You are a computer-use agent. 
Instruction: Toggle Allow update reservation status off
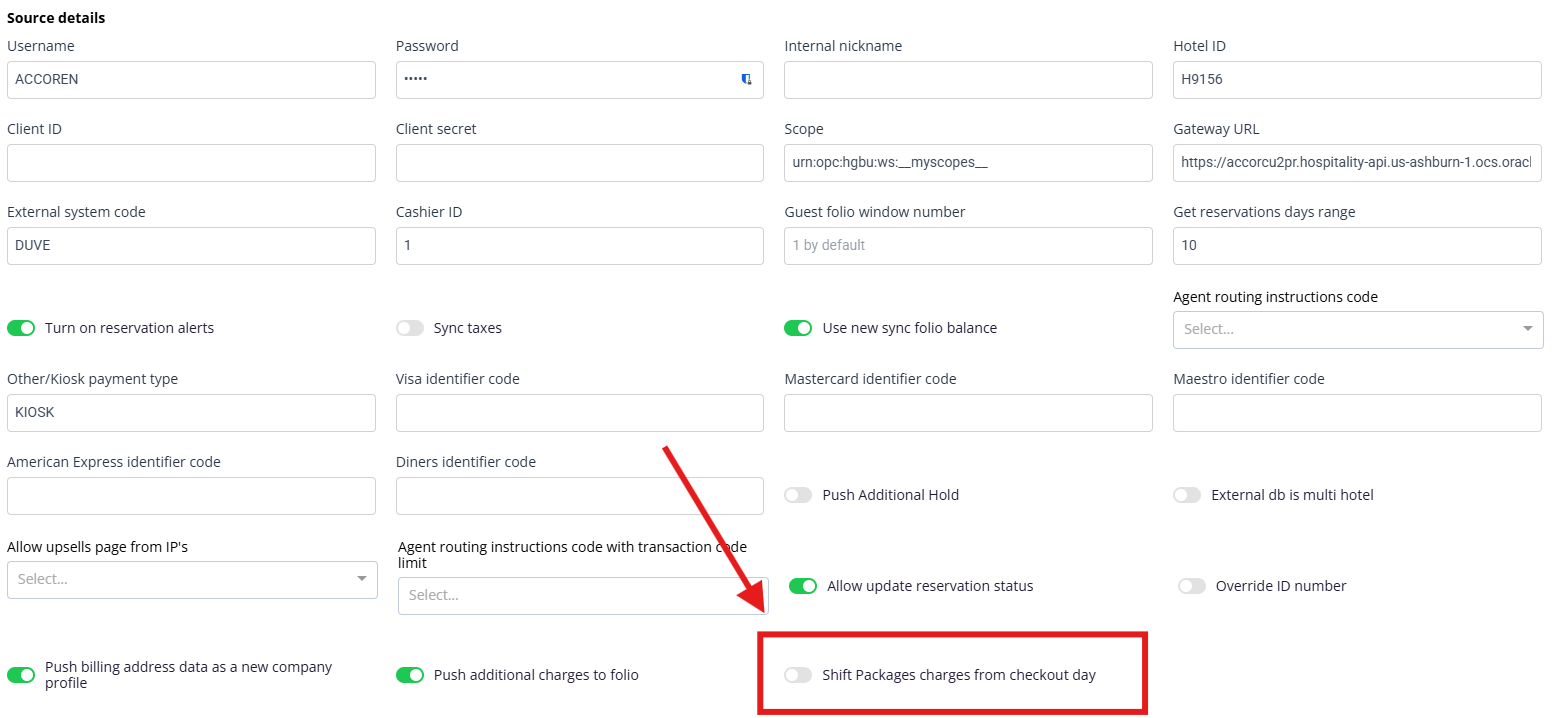[803, 586]
